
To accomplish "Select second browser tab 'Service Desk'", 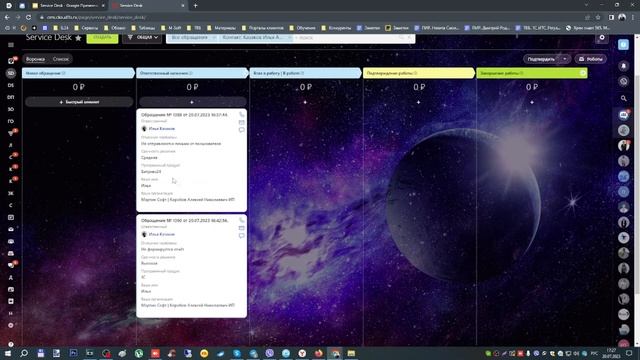I will pyautogui.click(x=148, y=6).
